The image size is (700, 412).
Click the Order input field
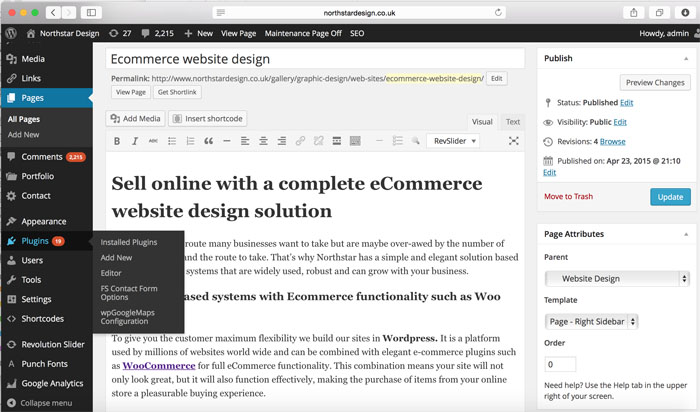click(560, 364)
